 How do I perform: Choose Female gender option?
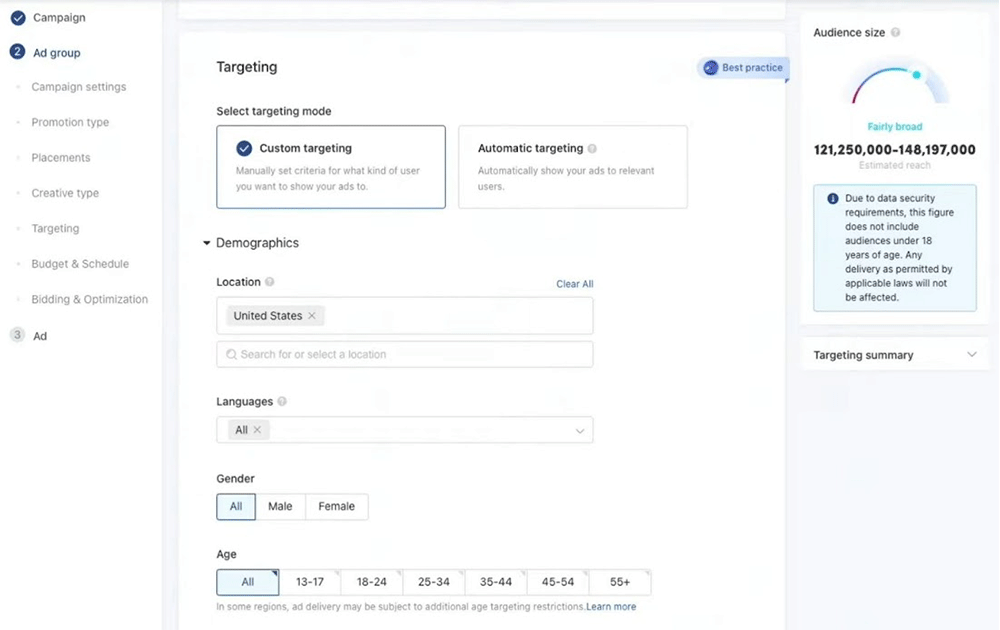(336, 507)
